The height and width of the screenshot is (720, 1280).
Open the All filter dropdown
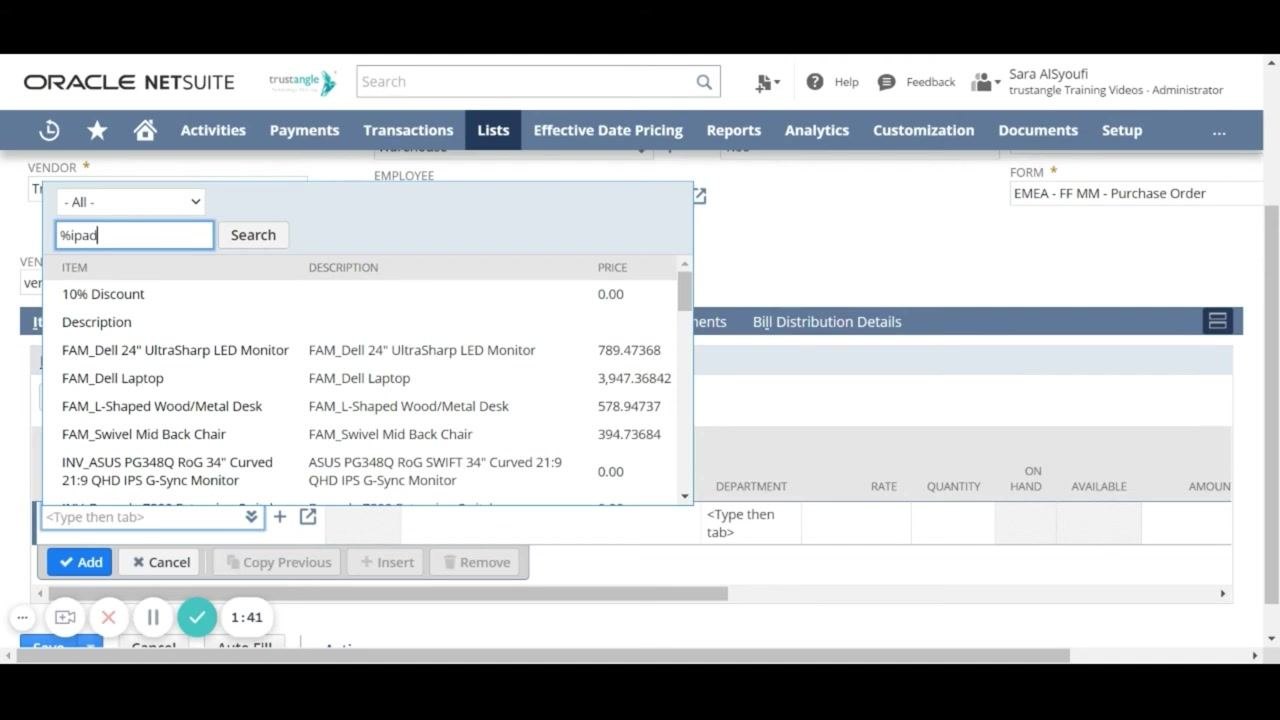click(131, 202)
